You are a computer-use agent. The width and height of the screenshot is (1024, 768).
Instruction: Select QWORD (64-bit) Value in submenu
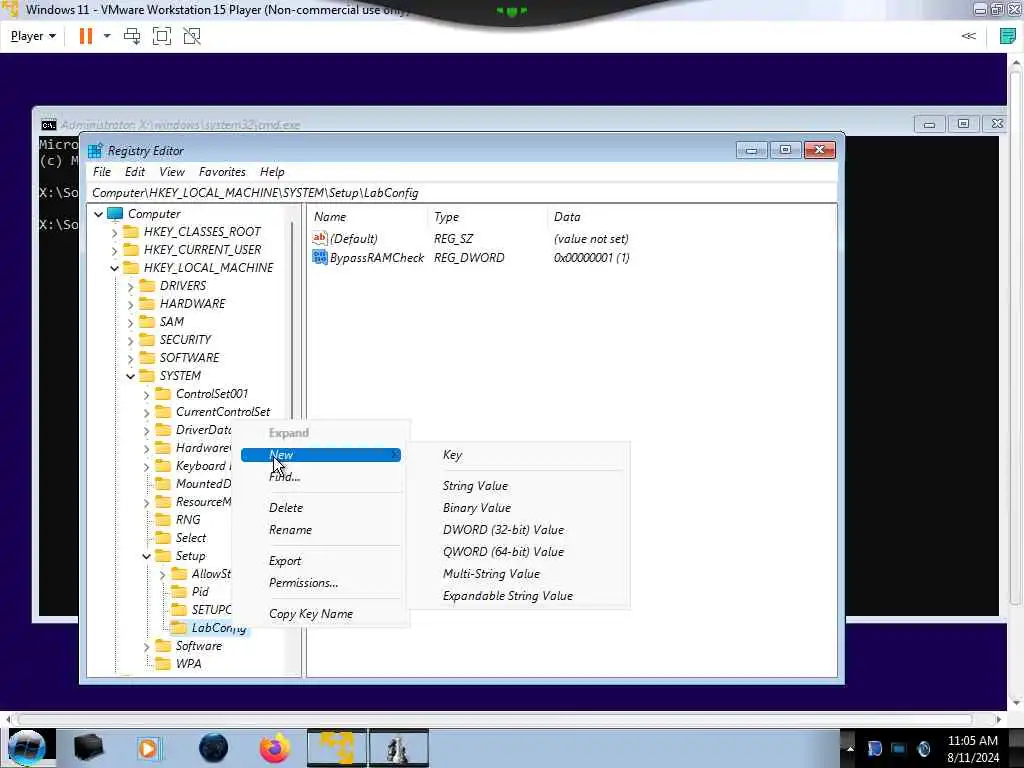tap(519, 552)
